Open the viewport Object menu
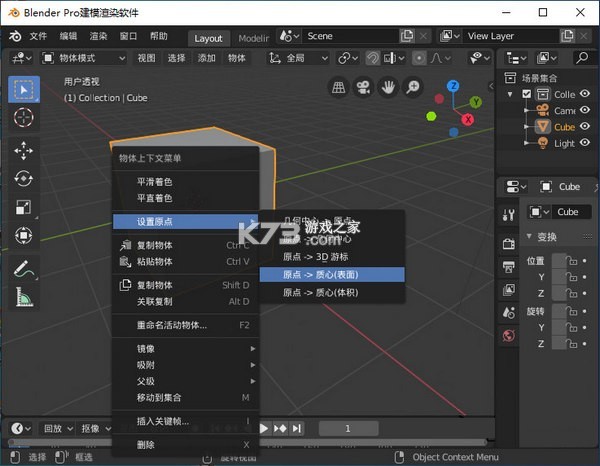 pos(236,58)
